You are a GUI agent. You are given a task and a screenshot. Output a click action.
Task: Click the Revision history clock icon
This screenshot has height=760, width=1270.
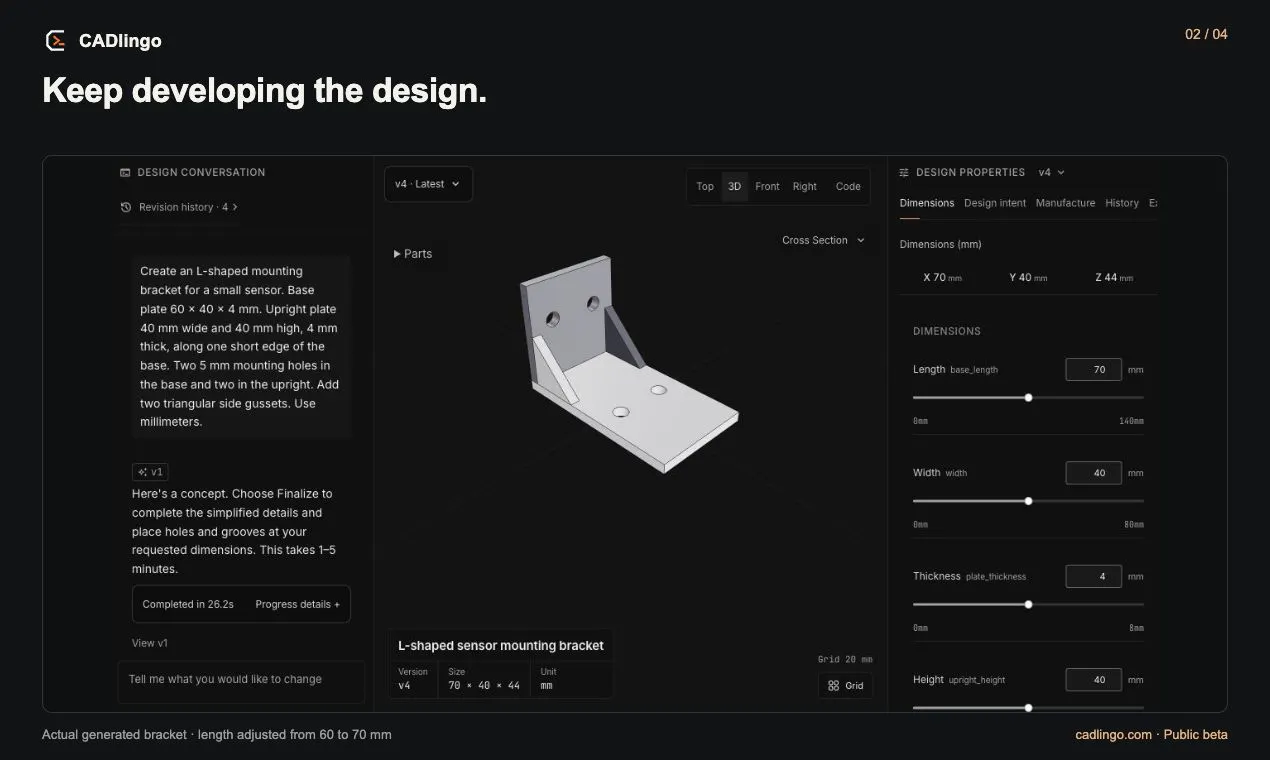click(x=125, y=207)
